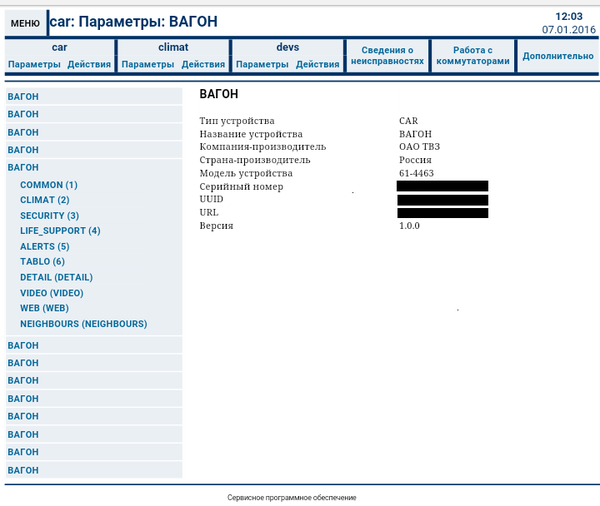Open SECURITY (3) subsection
Screen dimensions: 600x506
point(49,216)
